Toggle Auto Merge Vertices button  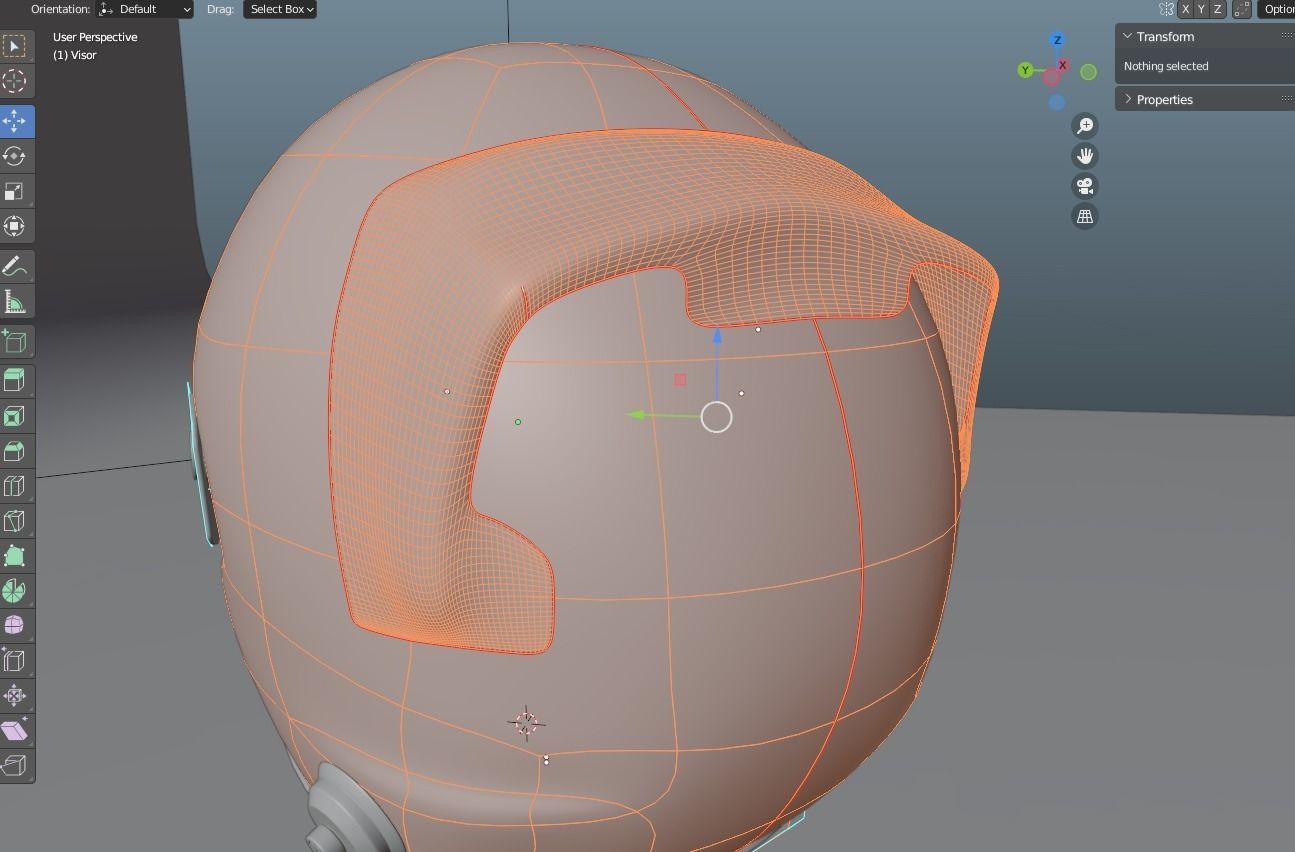(1242, 9)
